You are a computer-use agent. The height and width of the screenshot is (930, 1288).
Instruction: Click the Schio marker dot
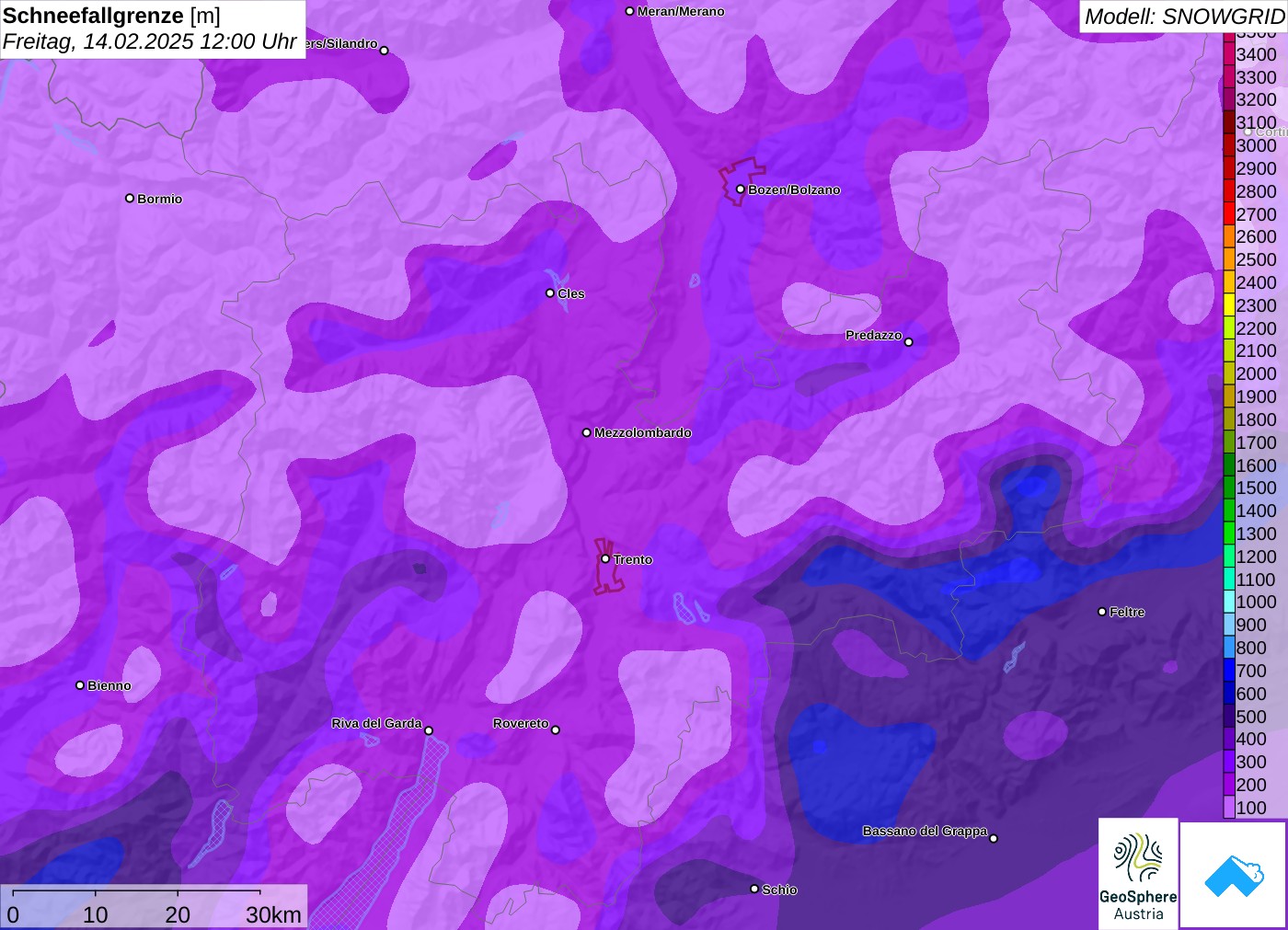click(x=754, y=889)
